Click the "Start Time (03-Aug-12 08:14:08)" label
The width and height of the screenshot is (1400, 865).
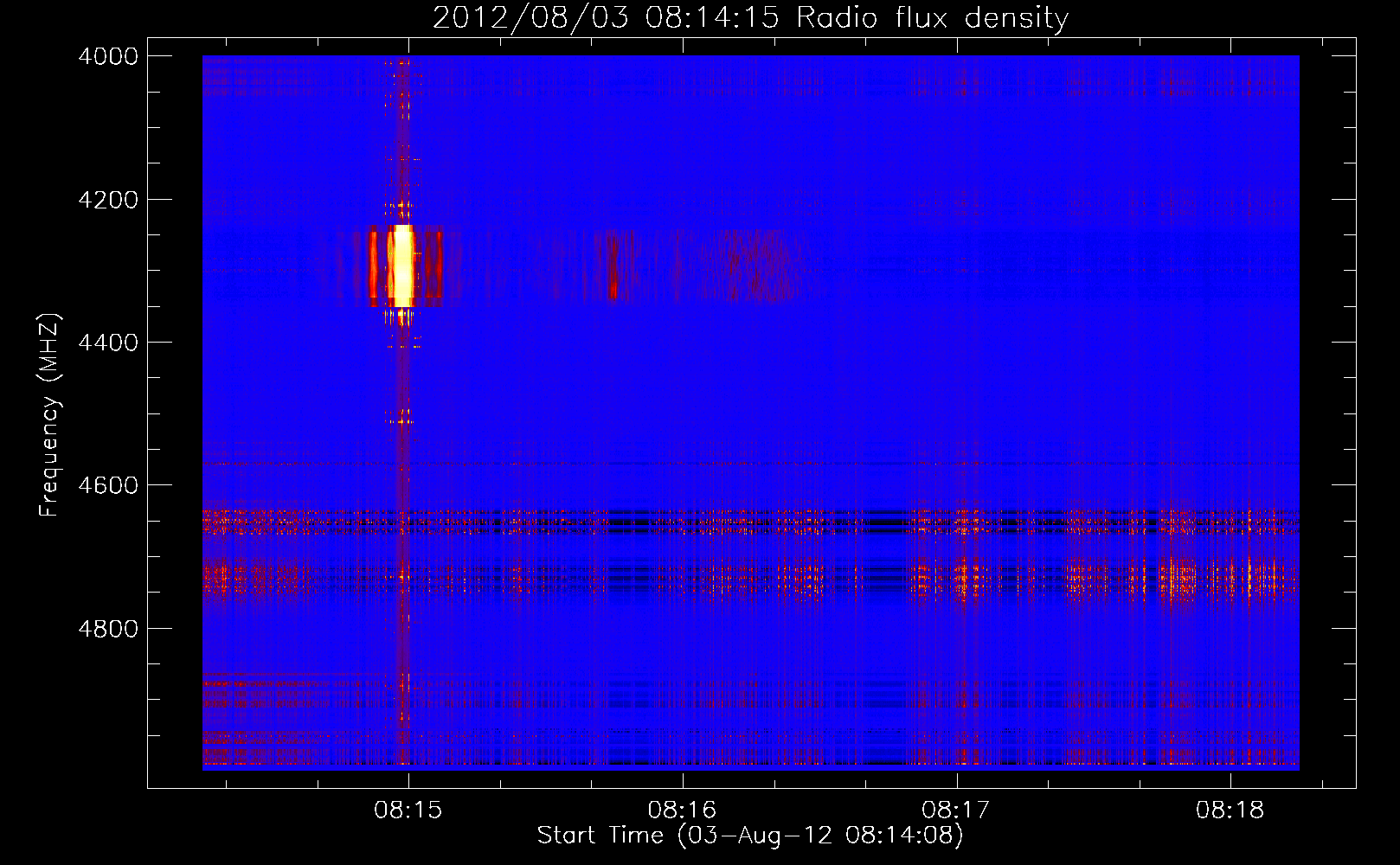[750, 836]
